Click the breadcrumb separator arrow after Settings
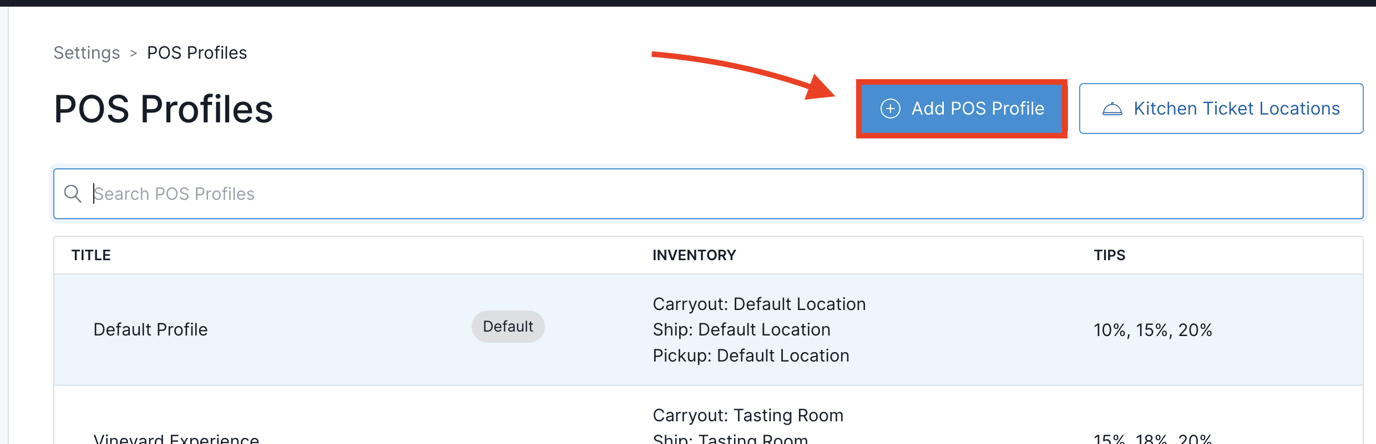 point(133,53)
